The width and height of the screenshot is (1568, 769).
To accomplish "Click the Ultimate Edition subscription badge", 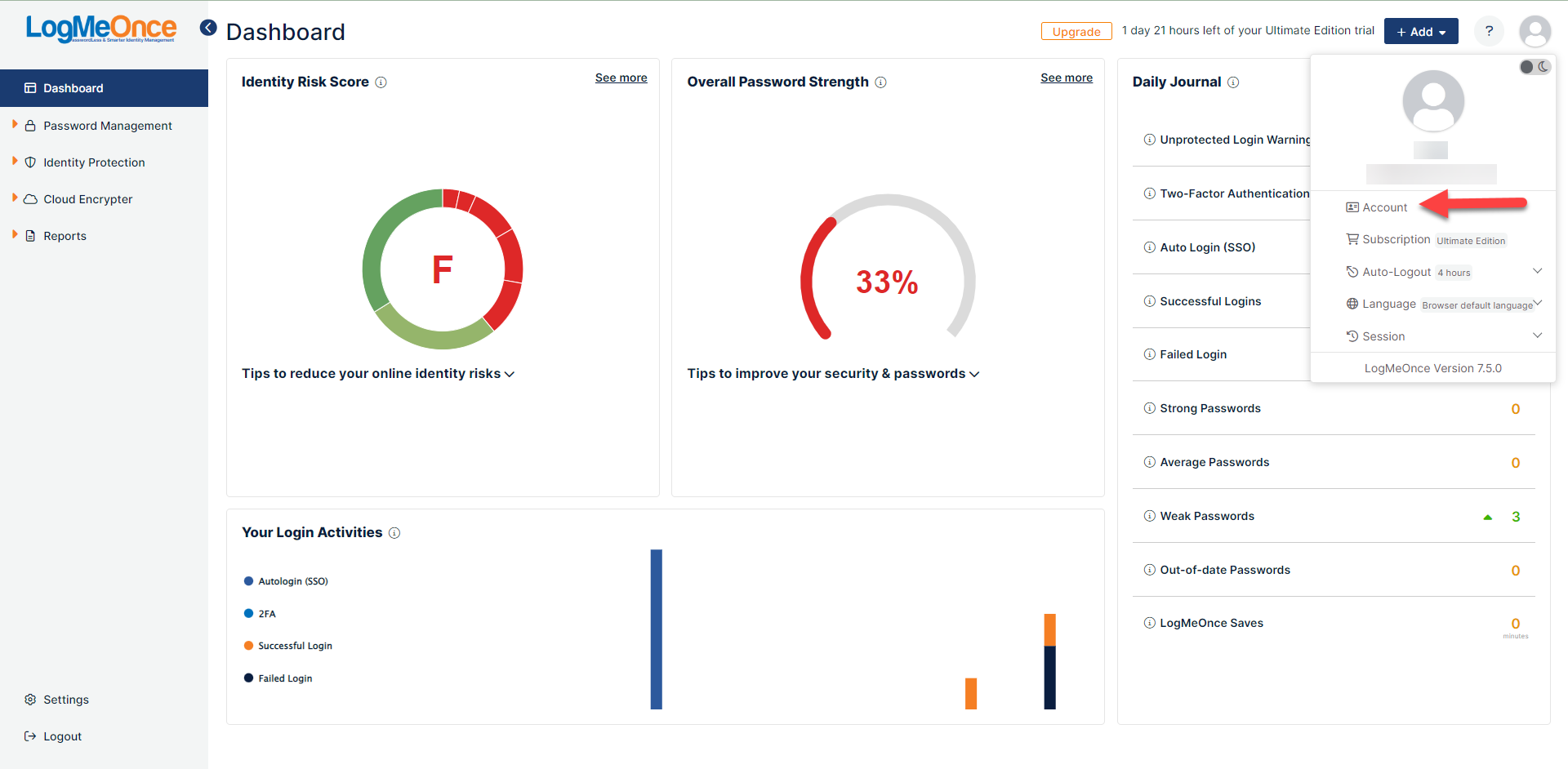I will pyautogui.click(x=1471, y=241).
